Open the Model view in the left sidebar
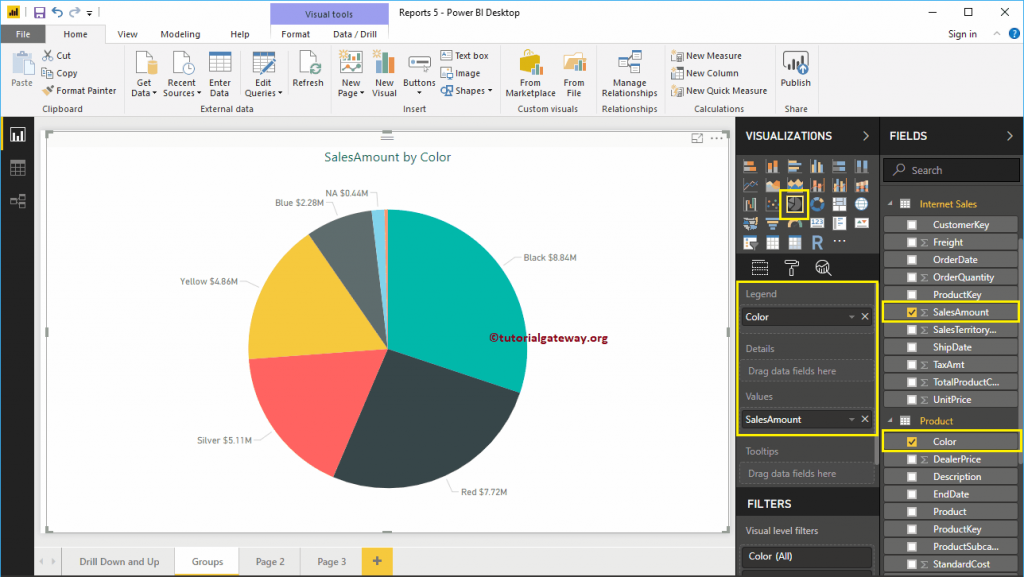Image resolution: width=1024 pixels, height=577 pixels. 17,201
